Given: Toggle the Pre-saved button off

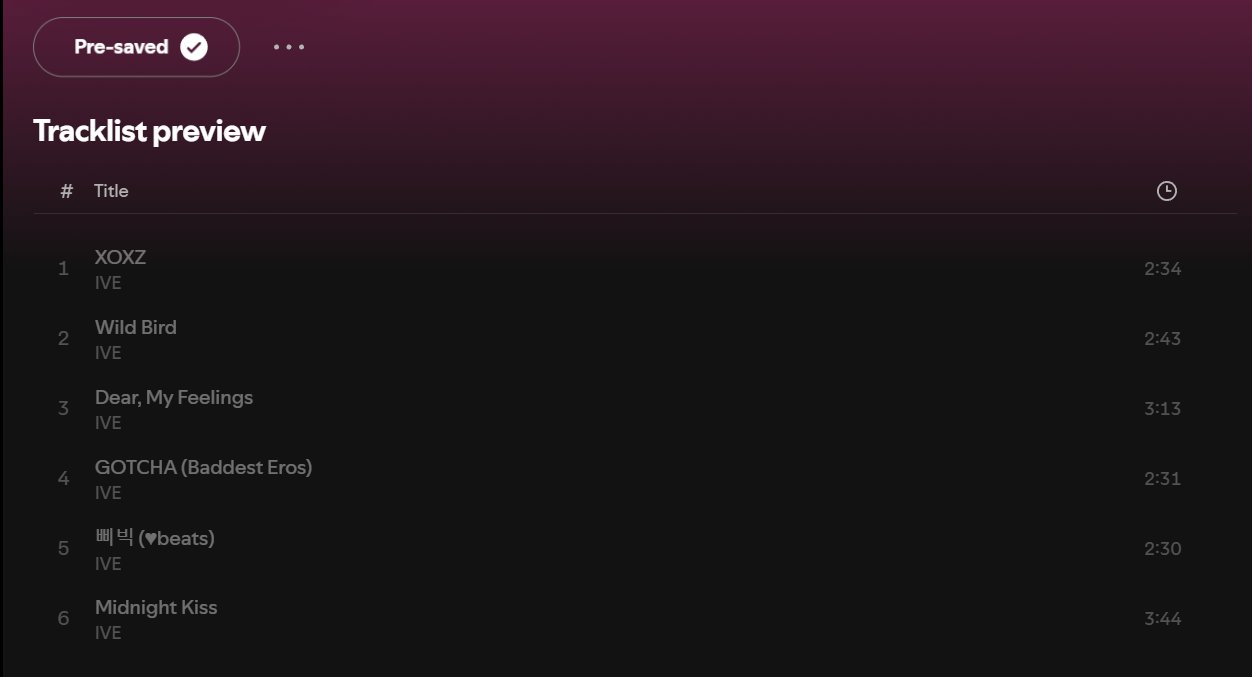Looking at the screenshot, I should [x=137, y=47].
